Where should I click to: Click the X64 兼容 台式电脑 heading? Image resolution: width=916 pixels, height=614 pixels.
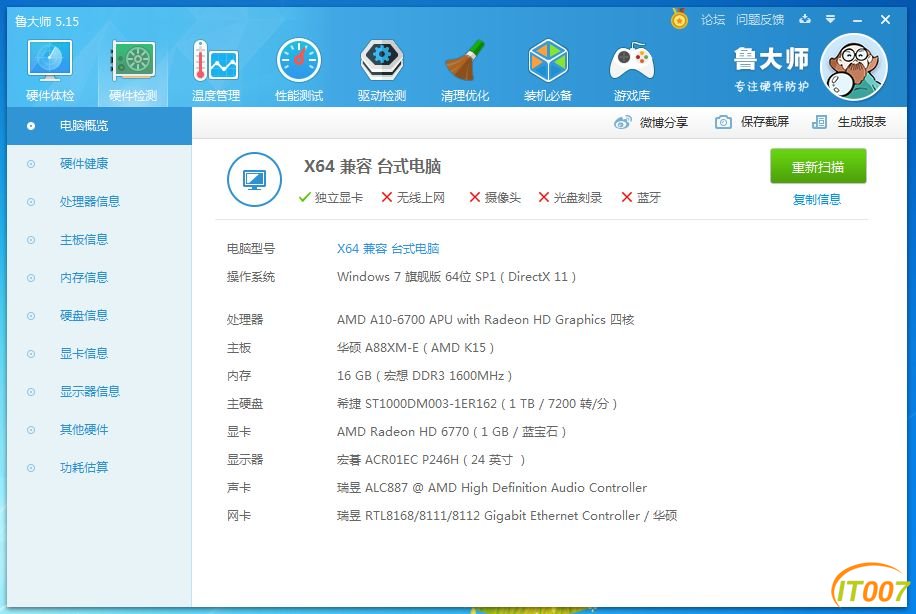pos(372,166)
